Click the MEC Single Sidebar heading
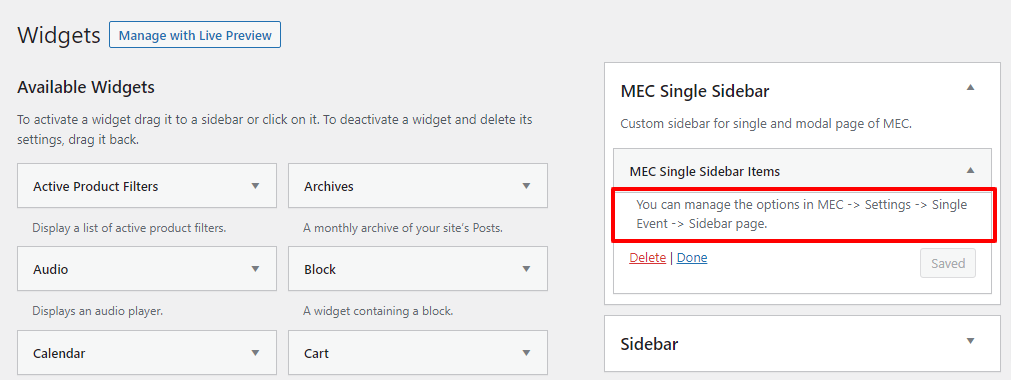Screen dimensions: 1011x380 pos(694,92)
